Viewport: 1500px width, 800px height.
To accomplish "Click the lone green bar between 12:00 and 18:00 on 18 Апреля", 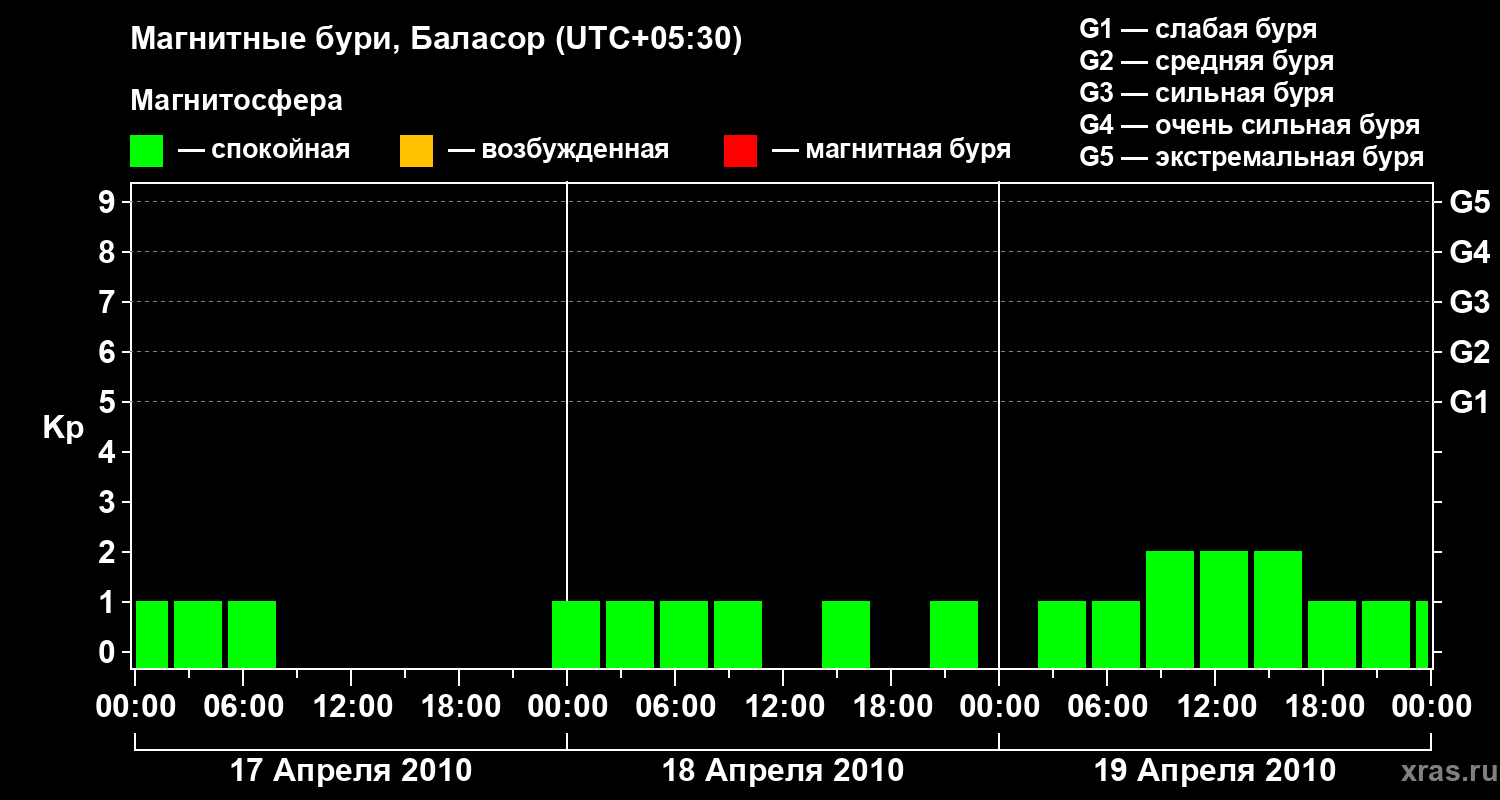I will click(846, 634).
